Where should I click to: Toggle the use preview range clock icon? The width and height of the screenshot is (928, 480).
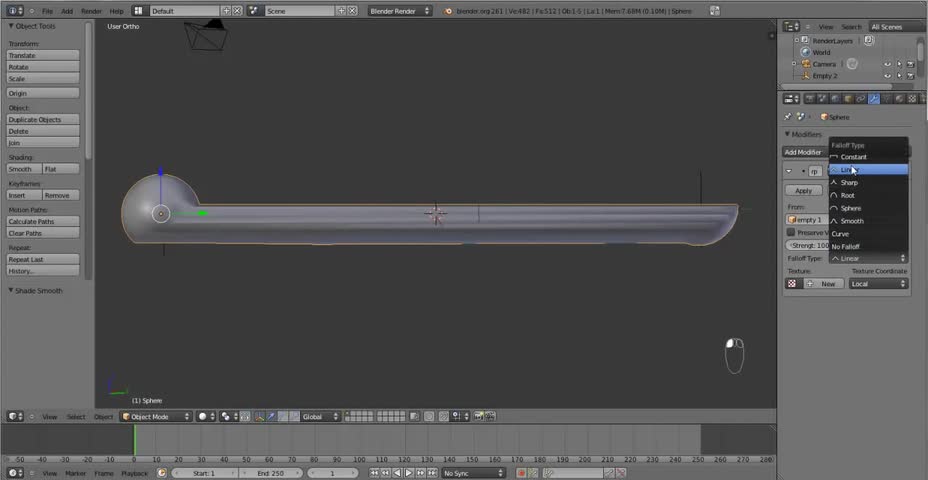[x=162, y=473]
